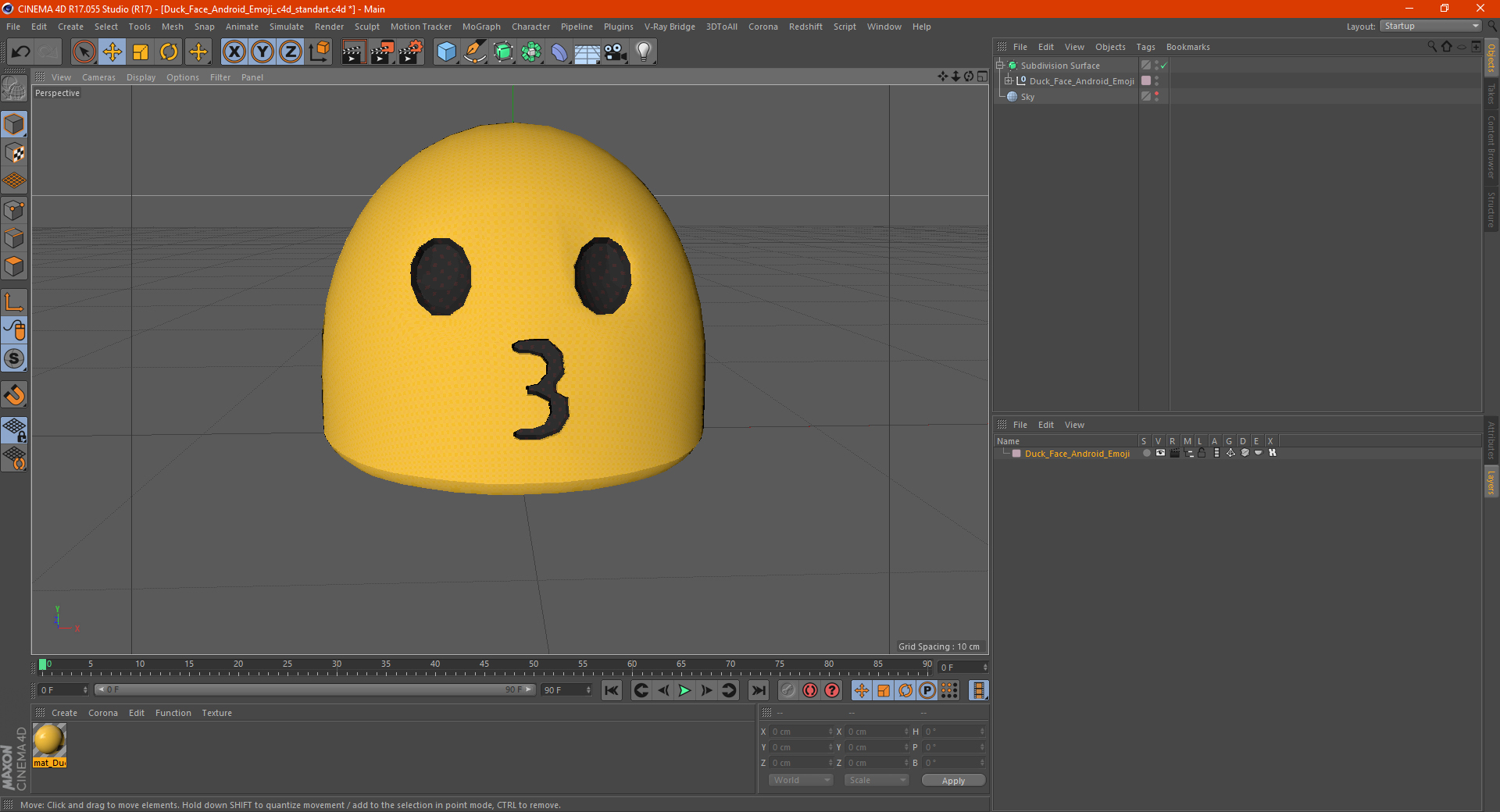Open Object Manager search magnifier icon
The height and width of the screenshot is (812, 1500).
tap(1432, 47)
